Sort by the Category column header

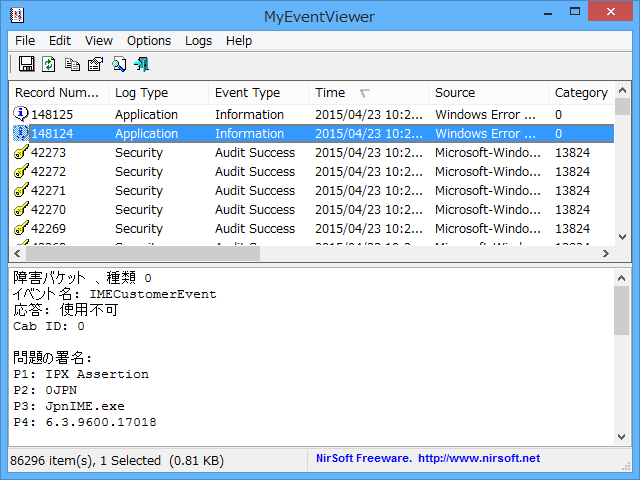[581, 93]
